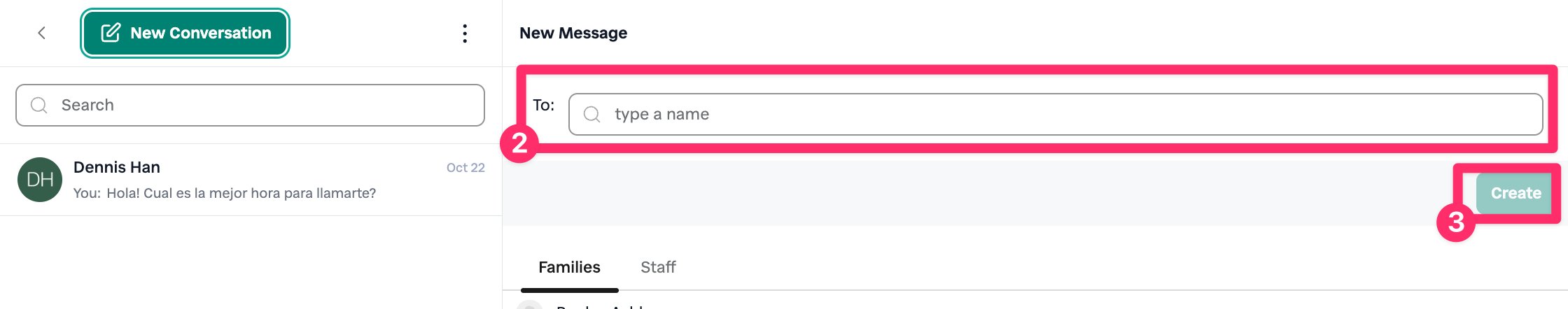Click the Oct 22 timestamp
Screen dimensions: 1568x309
(x=465, y=168)
